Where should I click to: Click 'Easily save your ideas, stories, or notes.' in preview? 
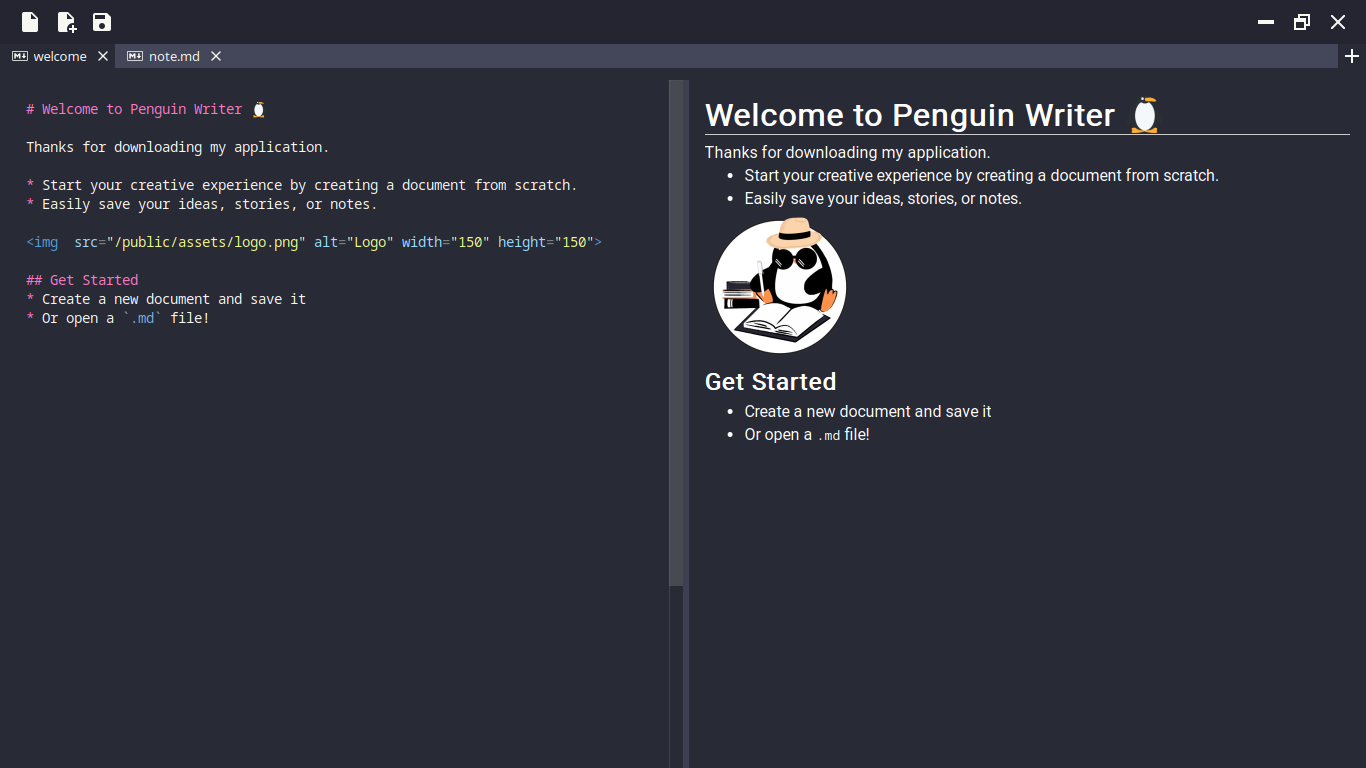click(883, 199)
